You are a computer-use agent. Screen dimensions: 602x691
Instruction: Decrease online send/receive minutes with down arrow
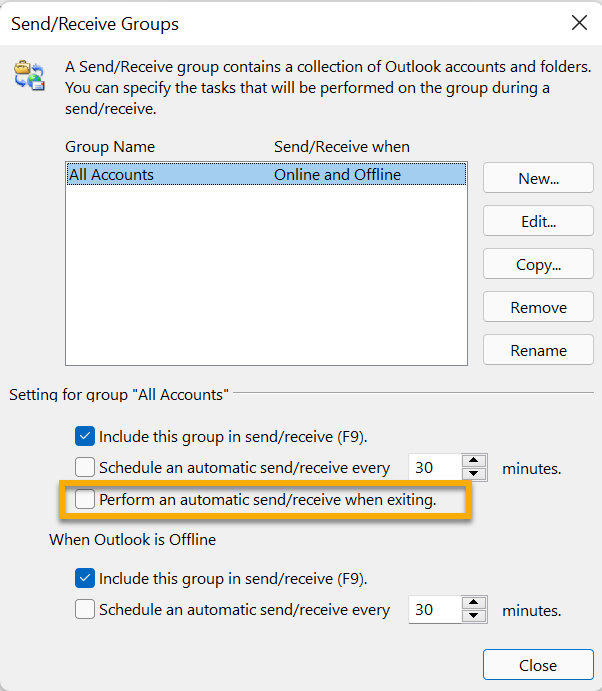tap(474, 474)
